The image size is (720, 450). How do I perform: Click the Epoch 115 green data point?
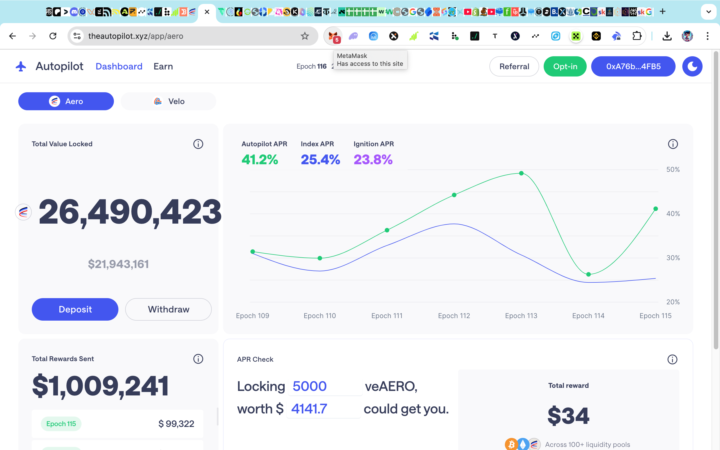[x=656, y=208]
